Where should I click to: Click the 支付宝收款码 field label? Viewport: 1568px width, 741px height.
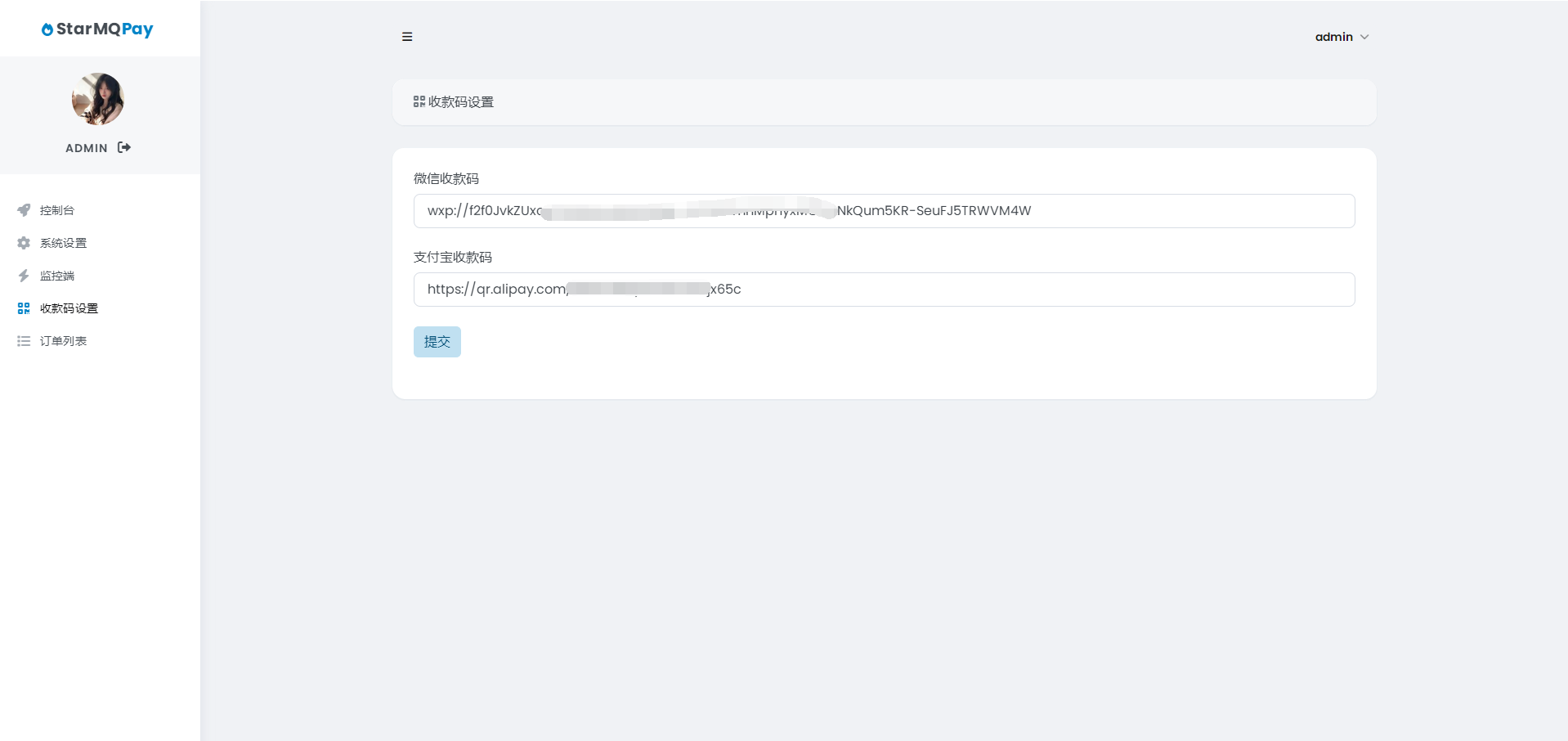point(453,257)
